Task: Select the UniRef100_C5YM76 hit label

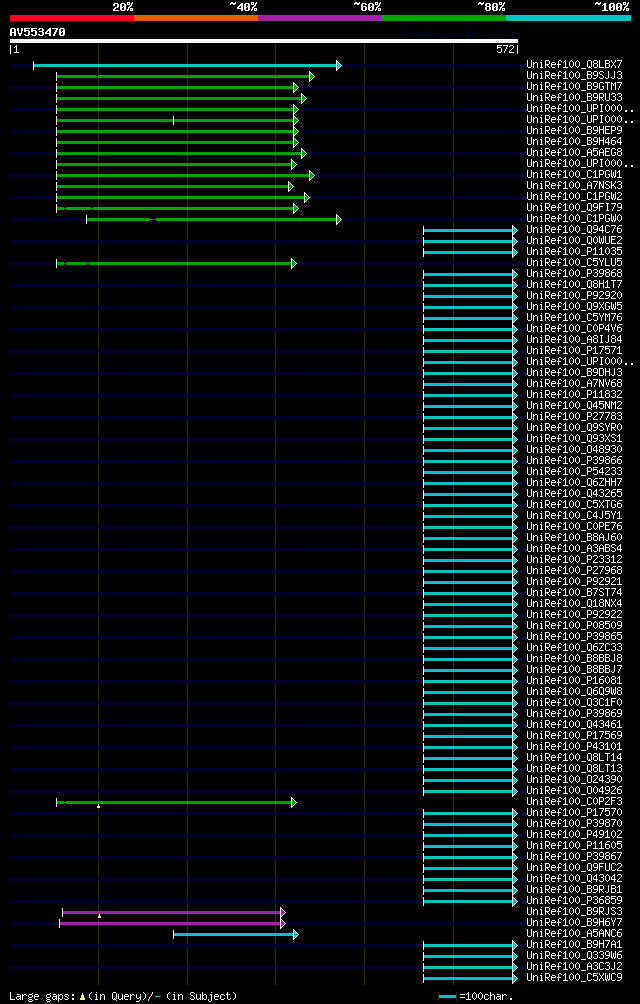Action: (574, 317)
